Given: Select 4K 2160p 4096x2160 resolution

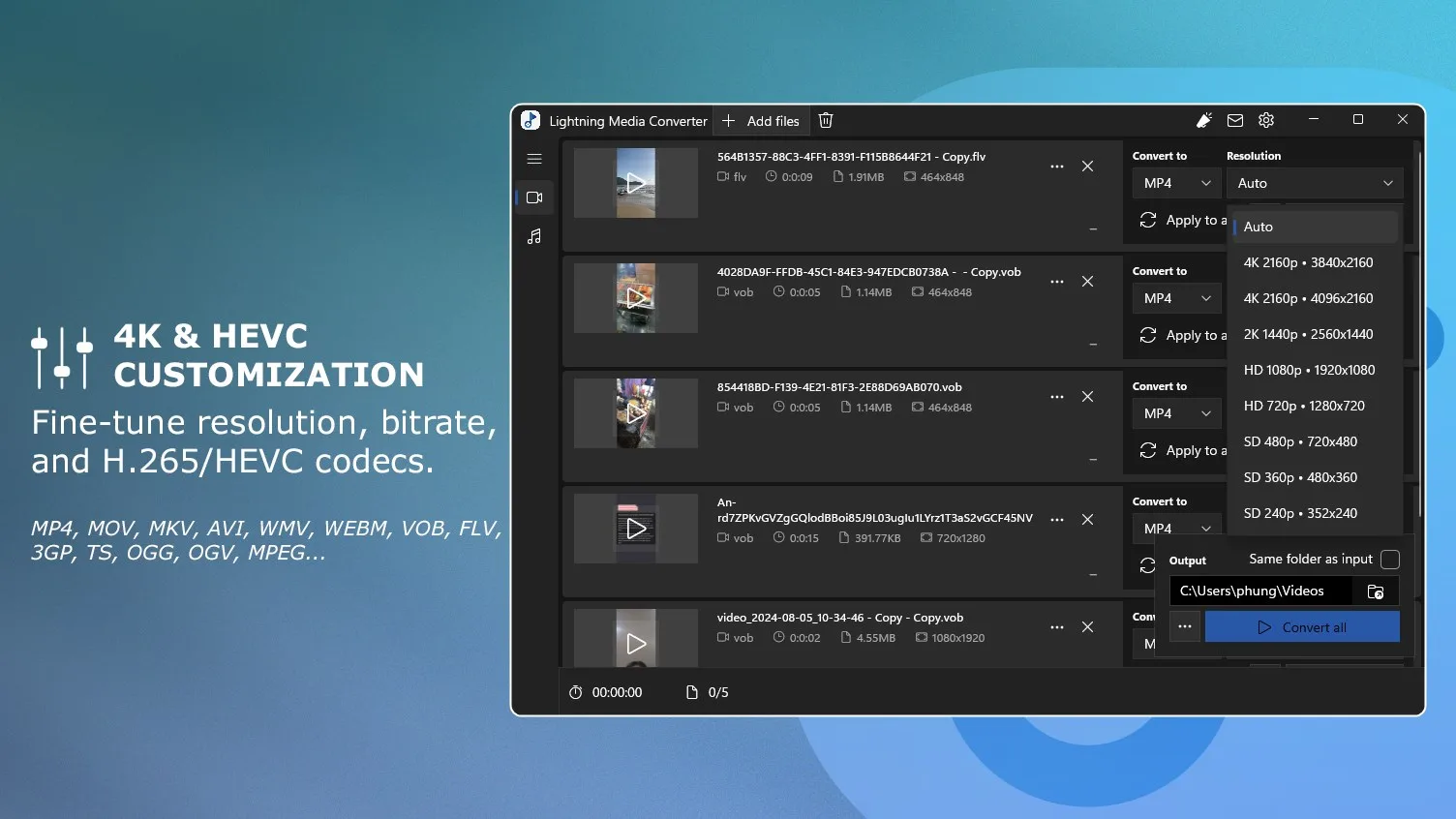Looking at the screenshot, I should click(1315, 298).
